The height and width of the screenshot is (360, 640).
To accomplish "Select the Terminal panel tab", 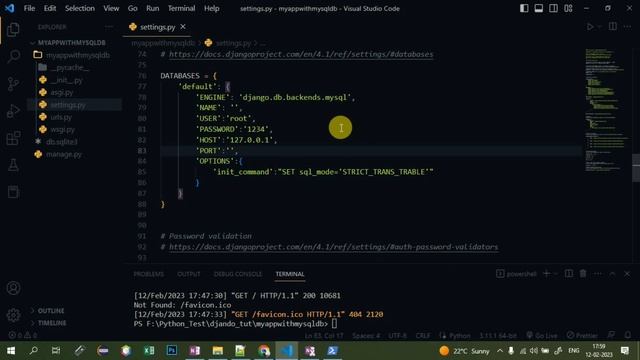I will pyautogui.click(x=290, y=274).
